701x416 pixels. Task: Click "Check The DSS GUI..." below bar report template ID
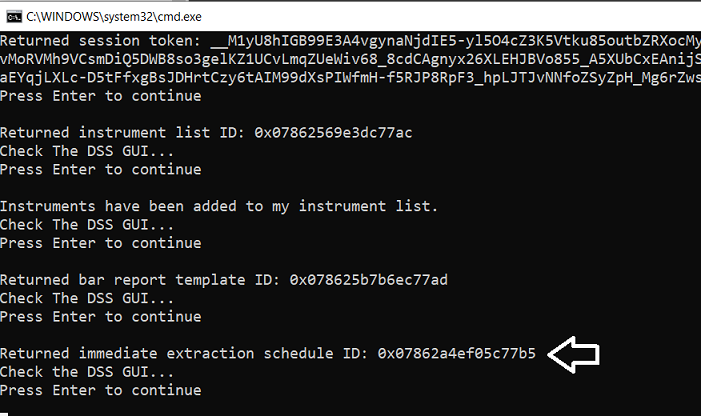[x=86, y=298]
